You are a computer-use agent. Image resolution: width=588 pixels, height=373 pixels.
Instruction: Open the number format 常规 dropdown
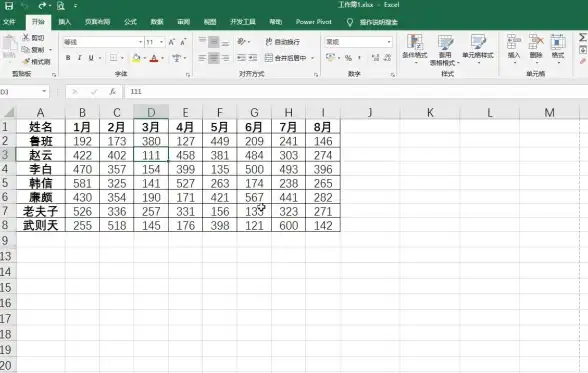[x=389, y=42]
